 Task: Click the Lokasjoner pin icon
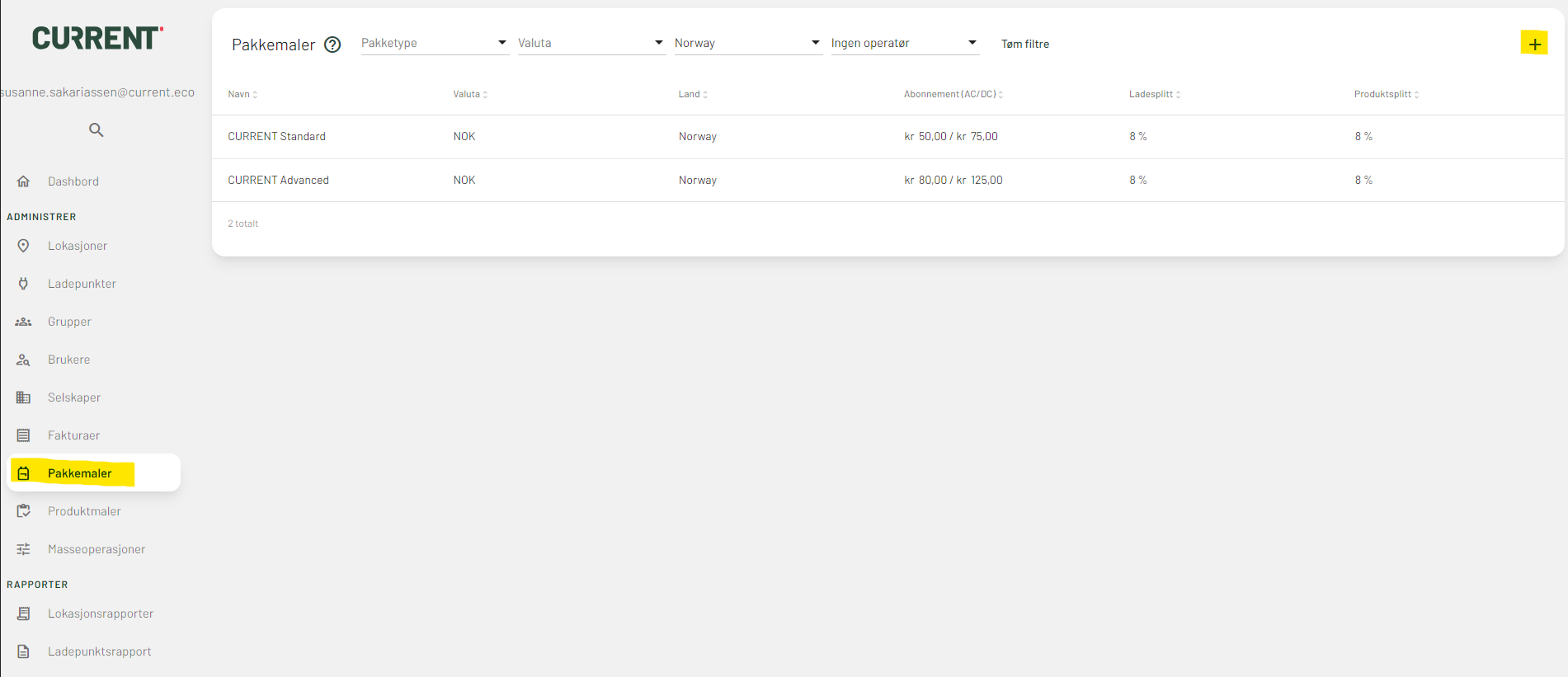coord(23,246)
